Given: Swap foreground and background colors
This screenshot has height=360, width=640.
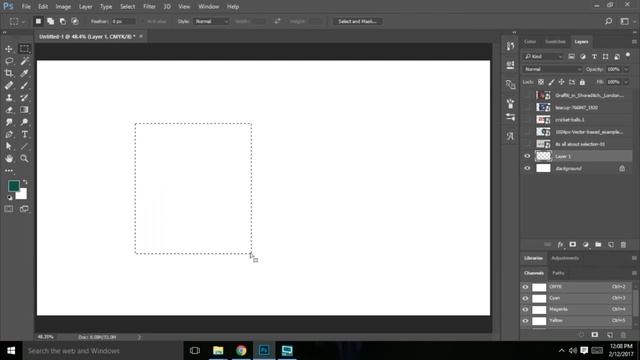Looking at the screenshot, I should (x=25, y=182).
